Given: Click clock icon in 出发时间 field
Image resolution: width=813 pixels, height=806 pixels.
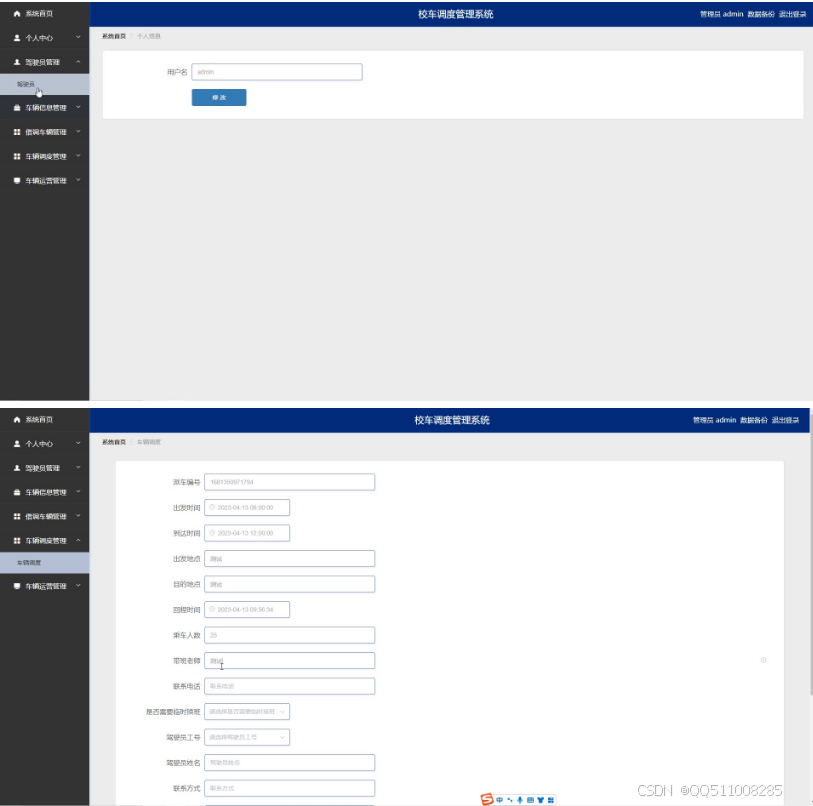Looking at the screenshot, I should [x=212, y=507].
